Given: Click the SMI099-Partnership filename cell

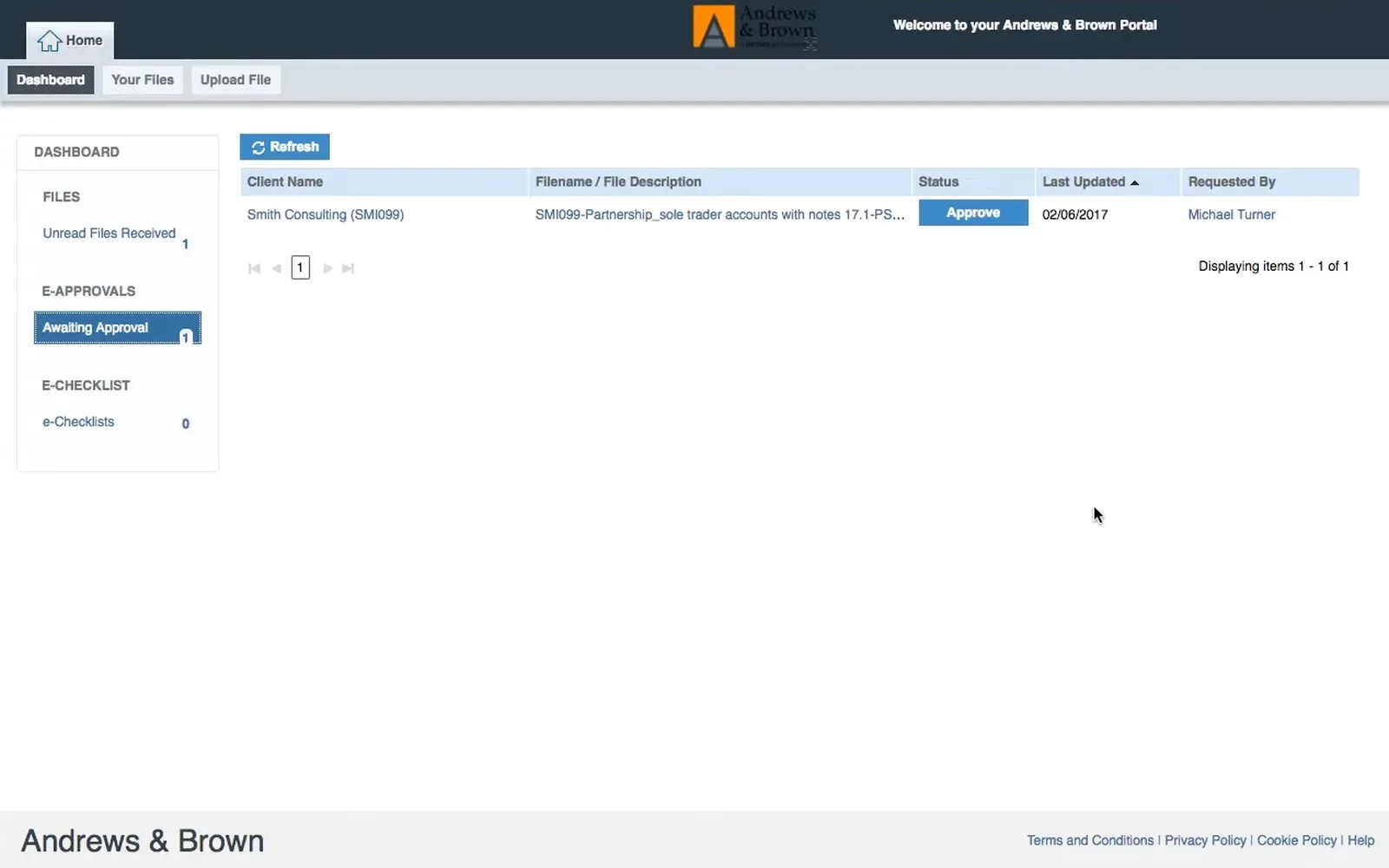Looking at the screenshot, I should (720, 214).
